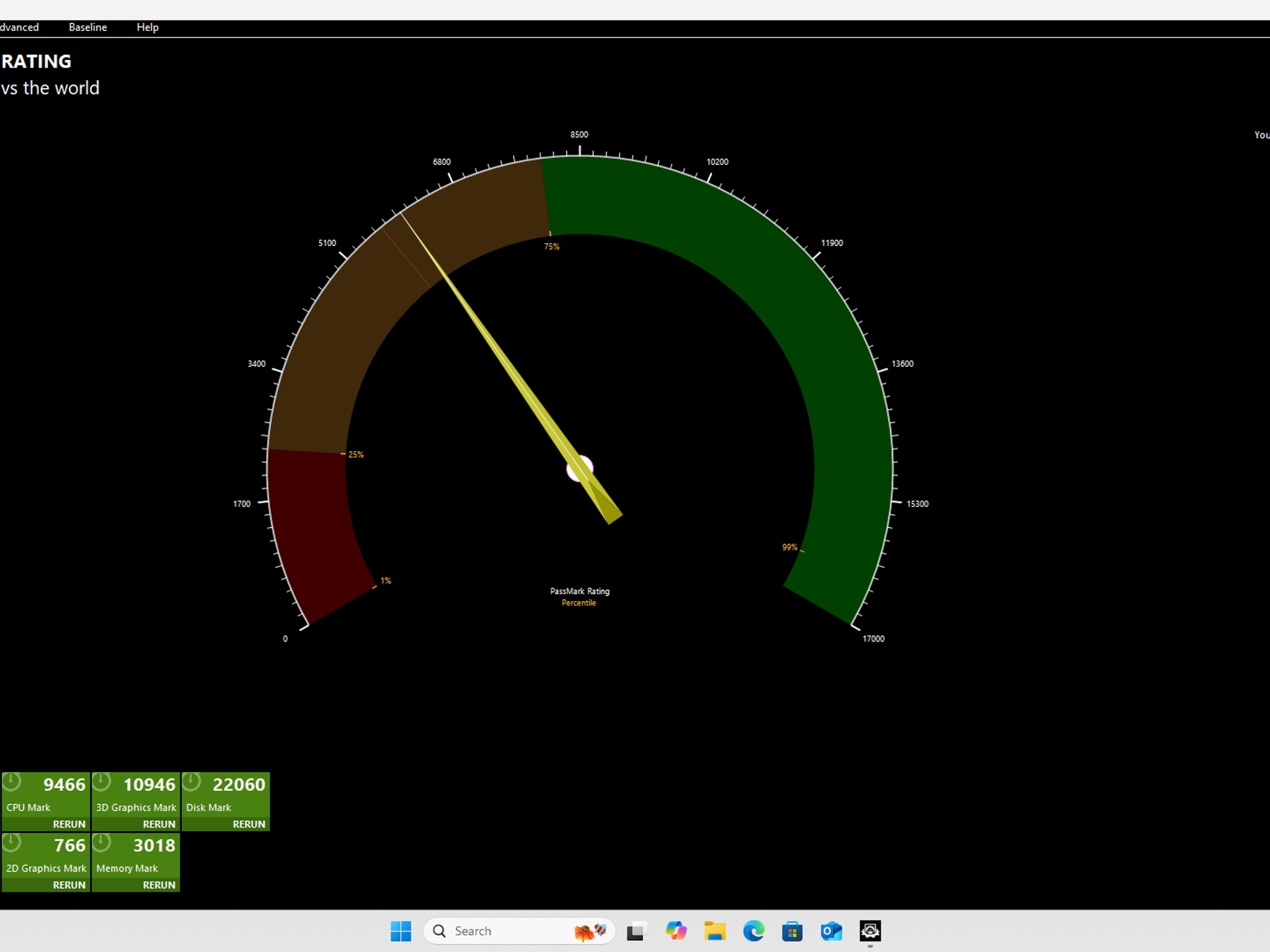Open File Explorer from the taskbar
This screenshot has height=952, width=1270.
point(715,931)
